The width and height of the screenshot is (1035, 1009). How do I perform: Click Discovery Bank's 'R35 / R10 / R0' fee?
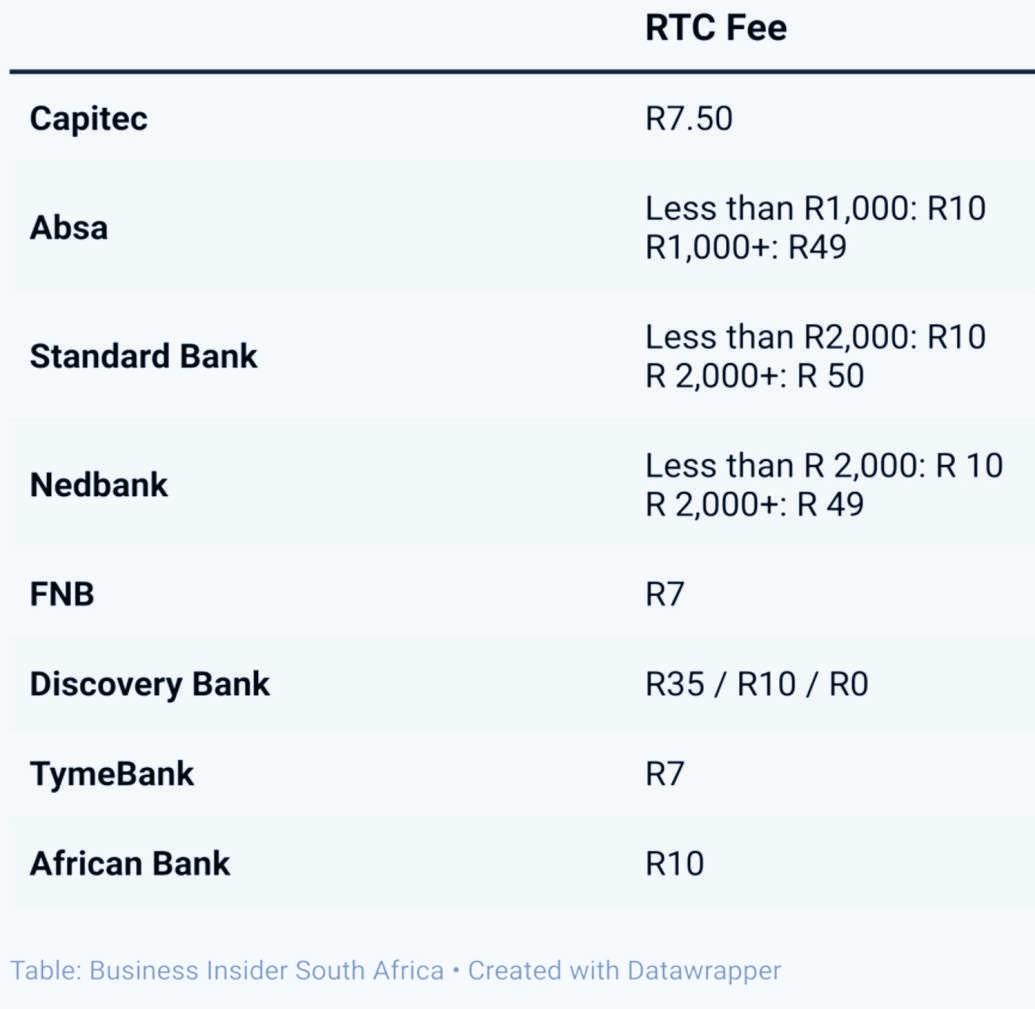[757, 685]
